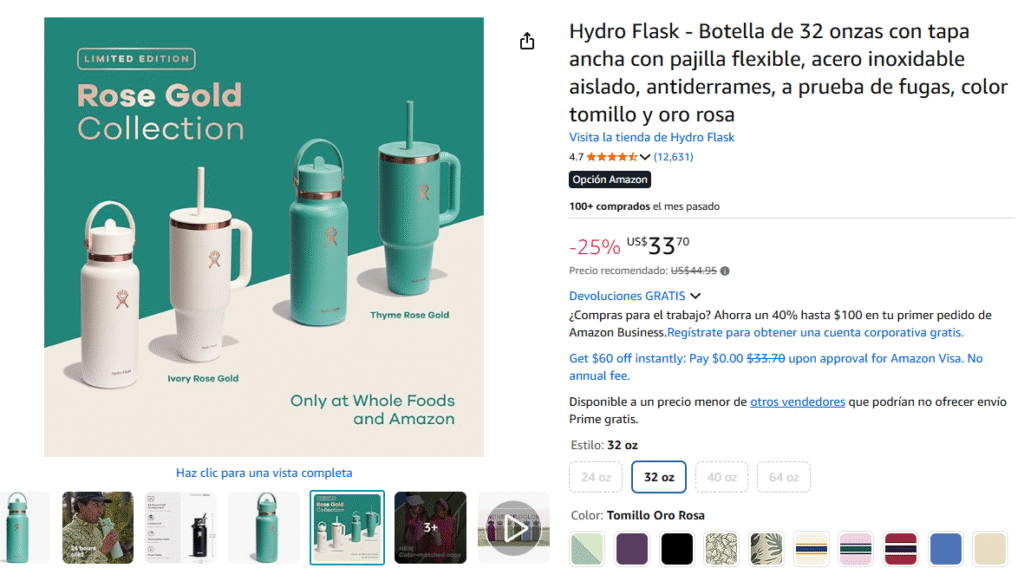The height and width of the screenshot is (568, 1024).
Task: Choose the purple color swatch
Action: pyautogui.click(x=632, y=548)
